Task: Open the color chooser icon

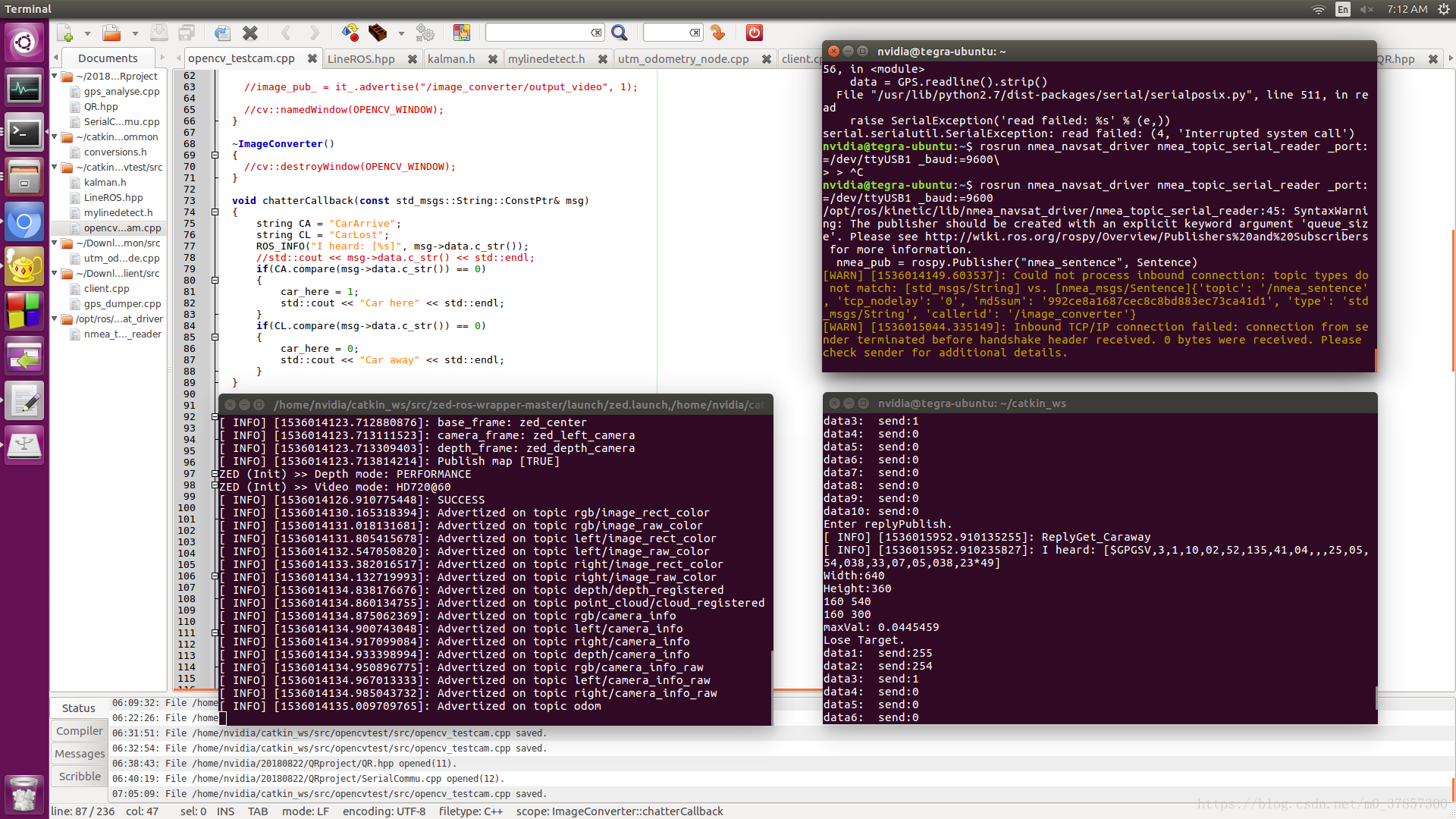Action: click(461, 33)
